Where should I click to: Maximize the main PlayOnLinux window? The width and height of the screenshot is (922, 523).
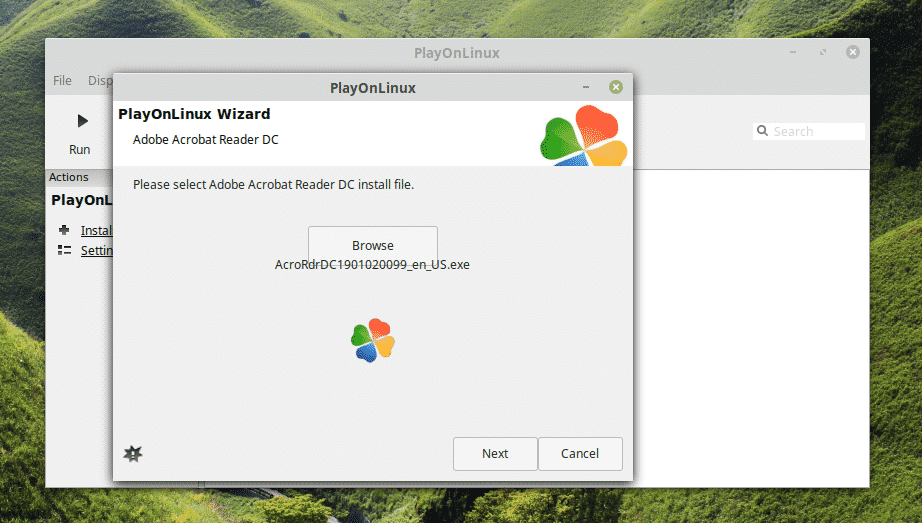823,52
